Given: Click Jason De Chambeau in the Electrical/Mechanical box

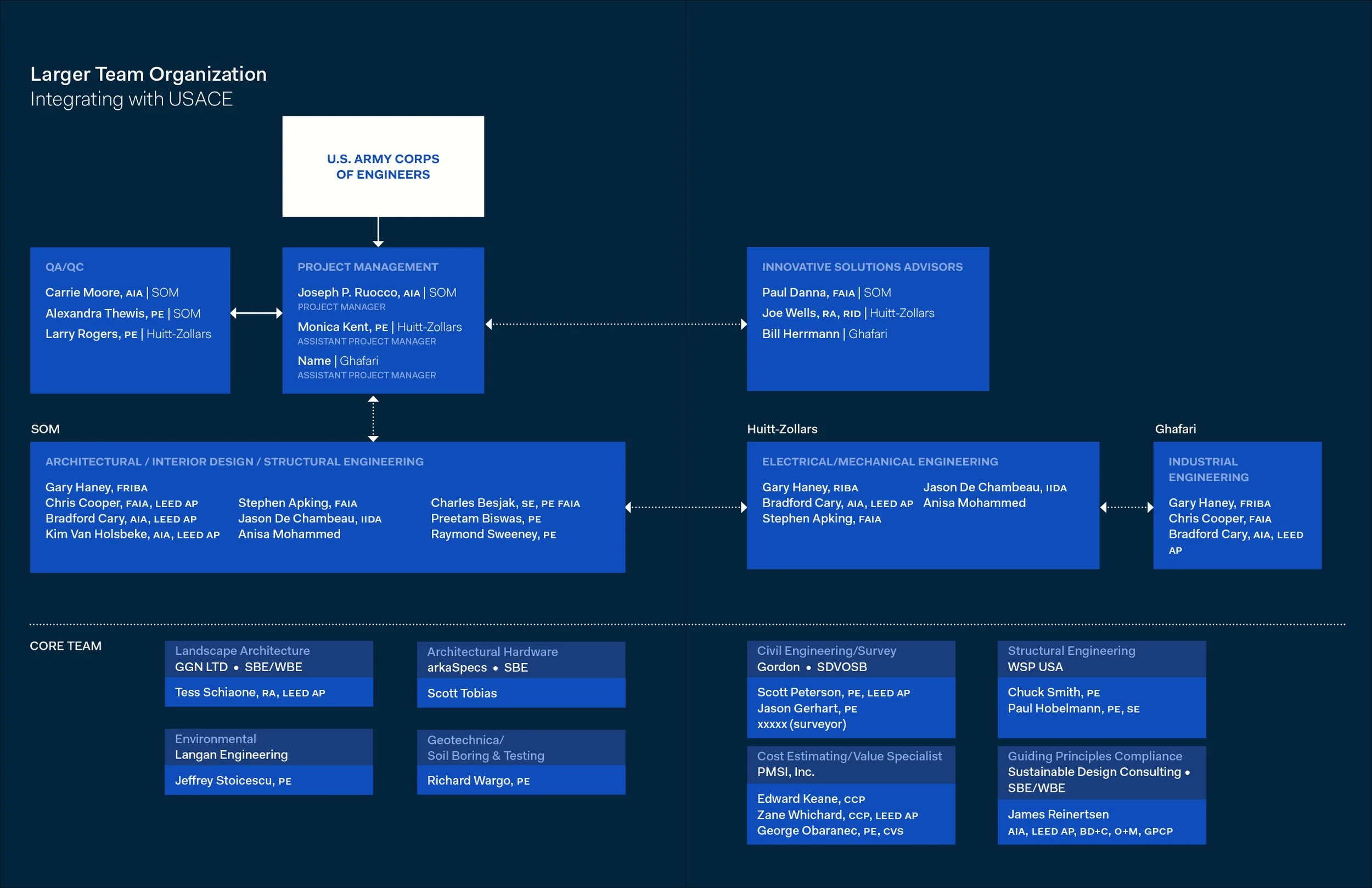Looking at the screenshot, I should coord(995,488).
